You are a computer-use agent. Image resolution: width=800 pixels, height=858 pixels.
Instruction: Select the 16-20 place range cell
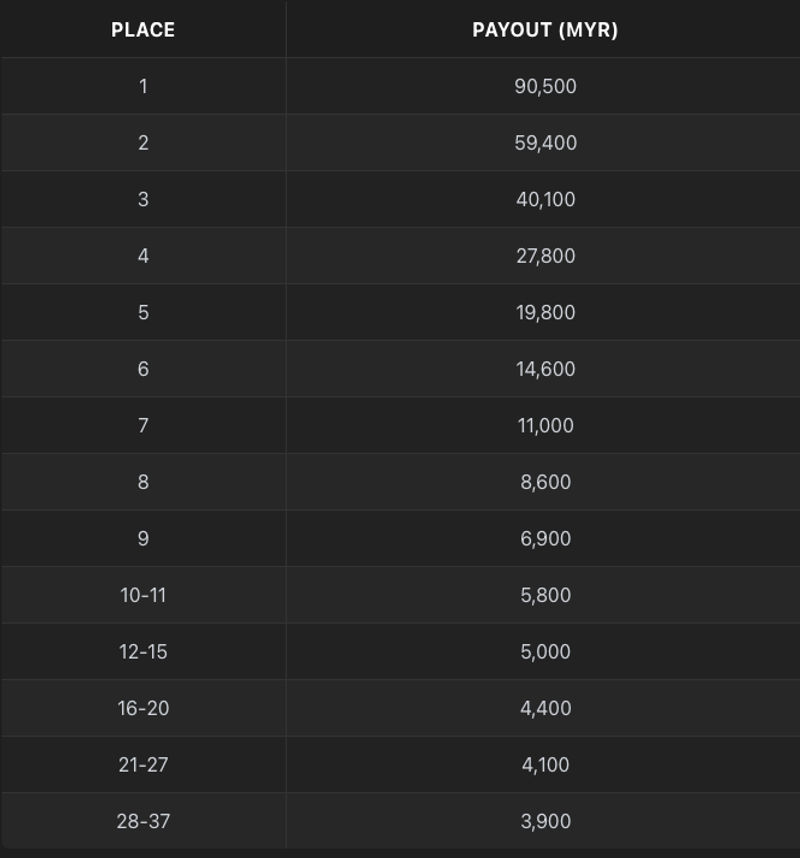coord(143,708)
